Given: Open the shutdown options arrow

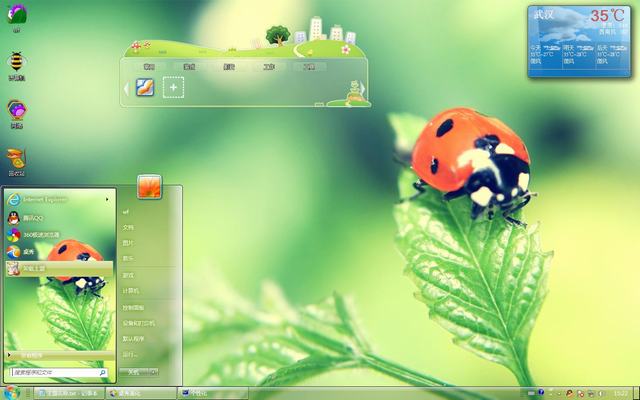Looking at the screenshot, I should [153, 372].
